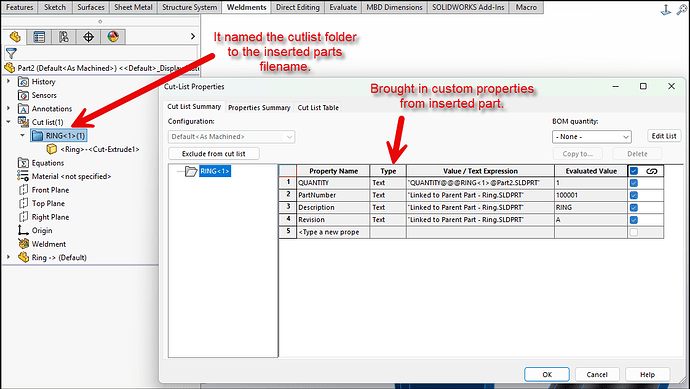Expand the manager tabs chevron arrow
The image size is (690, 389).
click(x=193, y=37)
